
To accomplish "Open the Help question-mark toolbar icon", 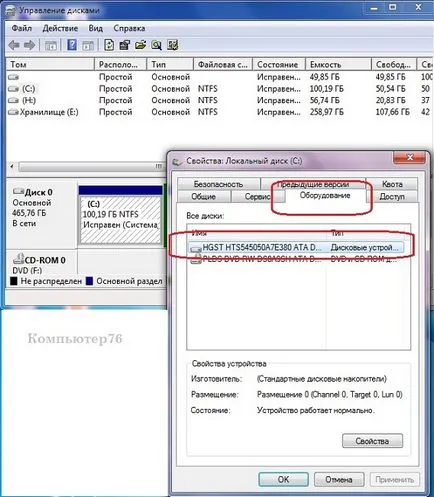I will (x=72, y=45).
